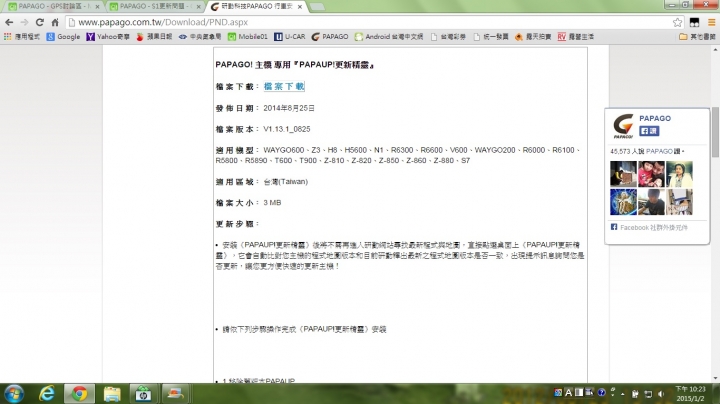720x404 pixels.
Task: Click the version text 'V1.13.1_0825'
Action: pyautogui.click(x=287, y=129)
